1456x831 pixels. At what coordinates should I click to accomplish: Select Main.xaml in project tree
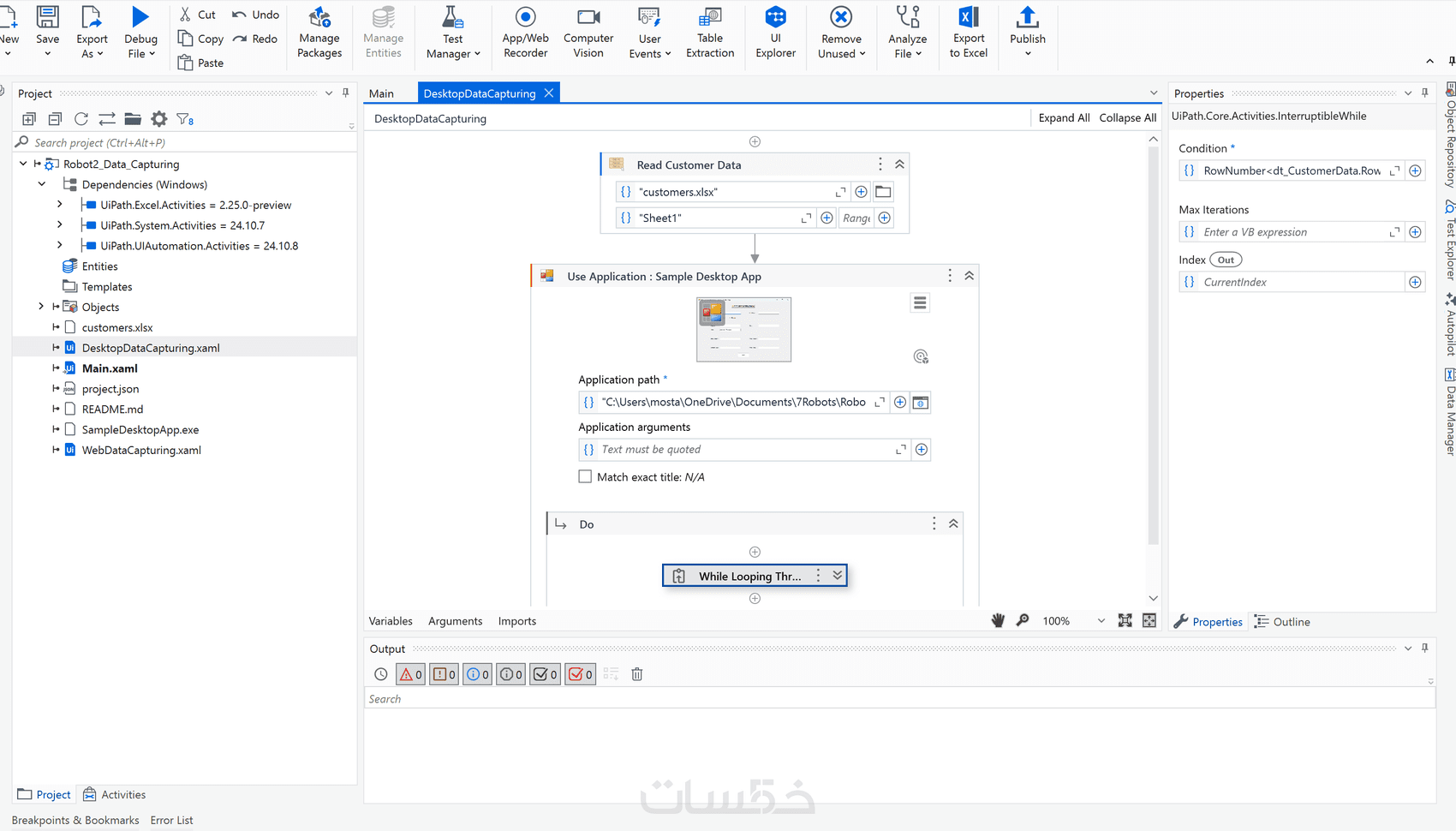click(x=110, y=368)
